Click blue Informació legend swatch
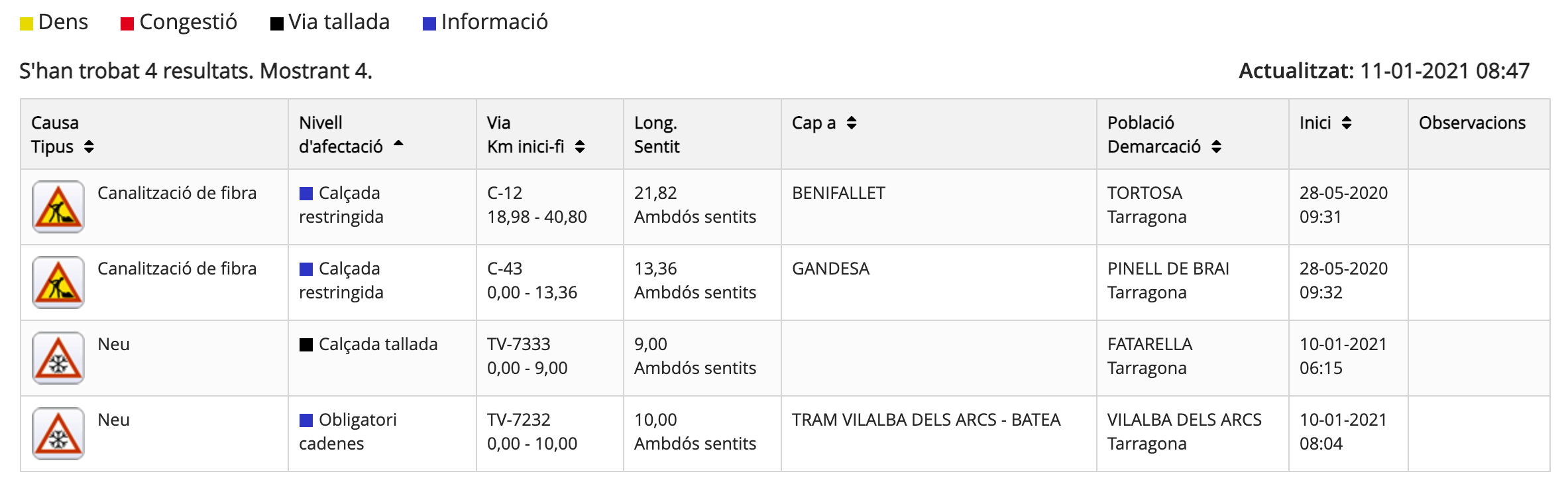Screen dimensions: 1568x500 coord(429,25)
